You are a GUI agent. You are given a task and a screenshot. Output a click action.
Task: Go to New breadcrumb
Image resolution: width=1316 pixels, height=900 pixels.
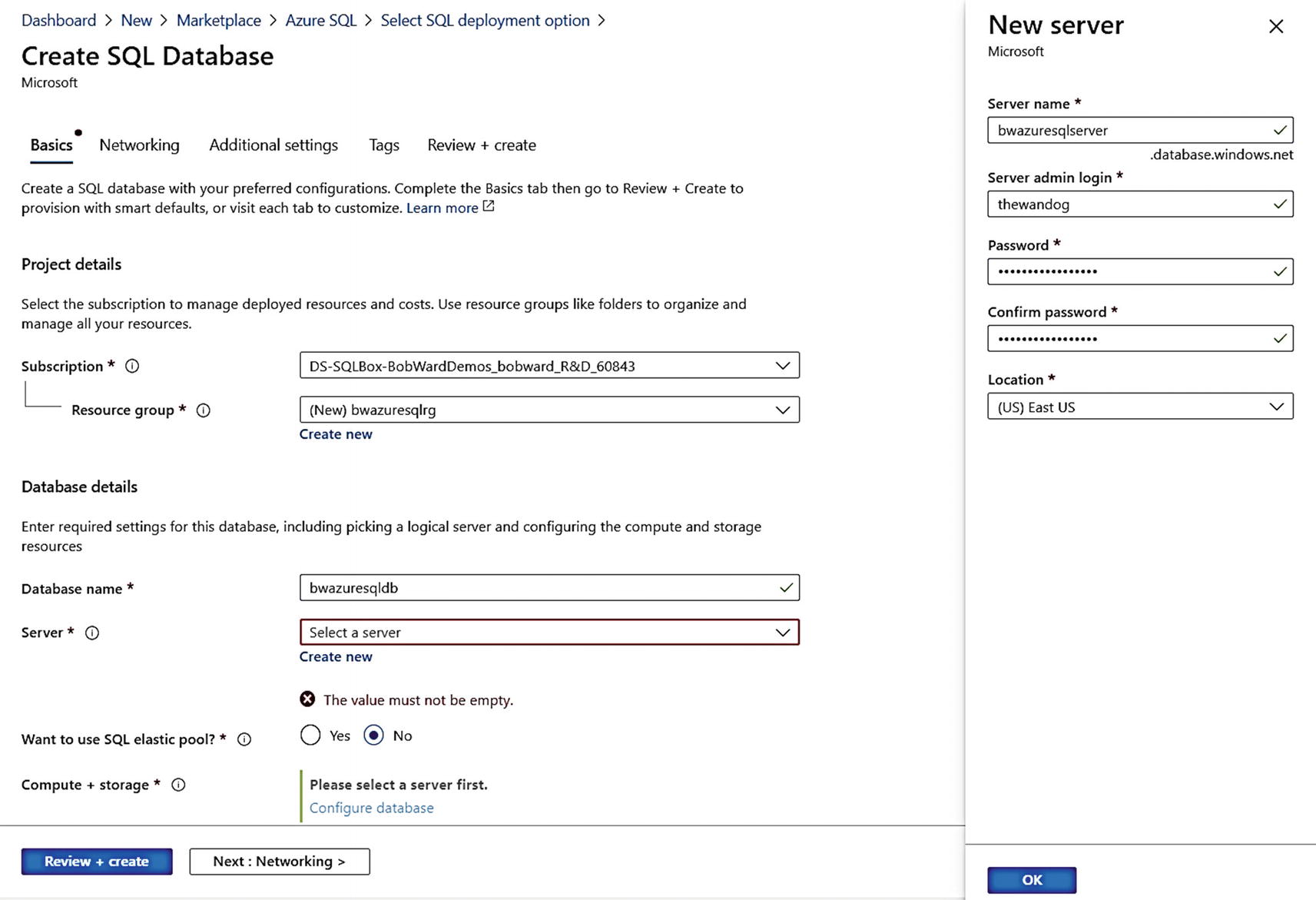137,21
